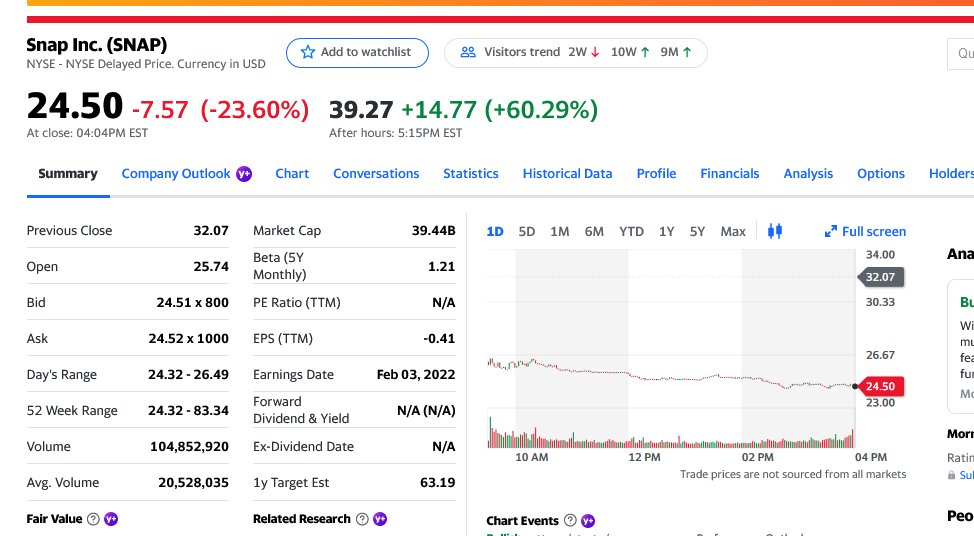Open the Summary tab
This screenshot has width=974, height=536.
pyautogui.click(x=68, y=174)
